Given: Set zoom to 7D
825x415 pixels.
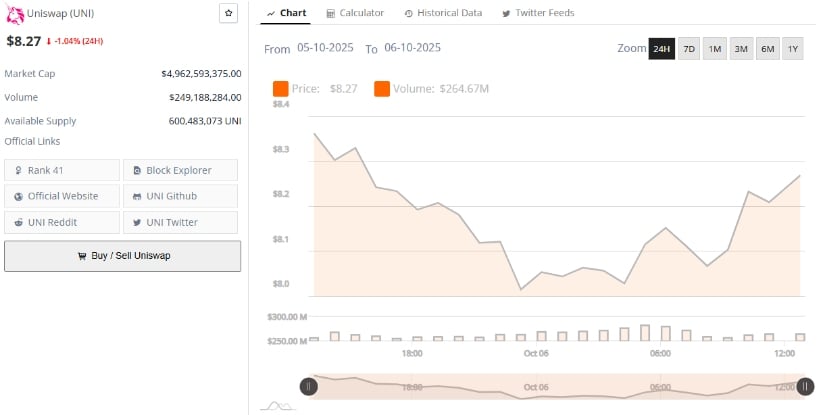Looking at the screenshot, I should tap(689, 49).
